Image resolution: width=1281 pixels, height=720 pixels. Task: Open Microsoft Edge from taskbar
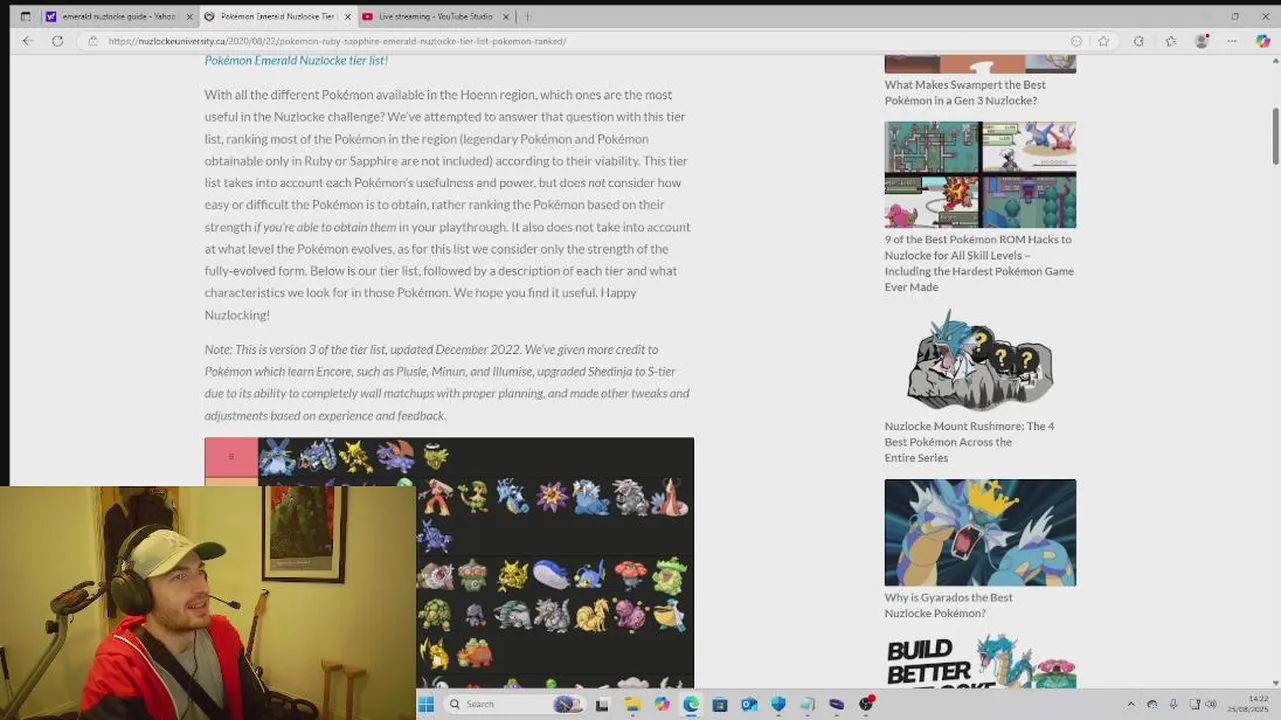click(x=690, y=704)
